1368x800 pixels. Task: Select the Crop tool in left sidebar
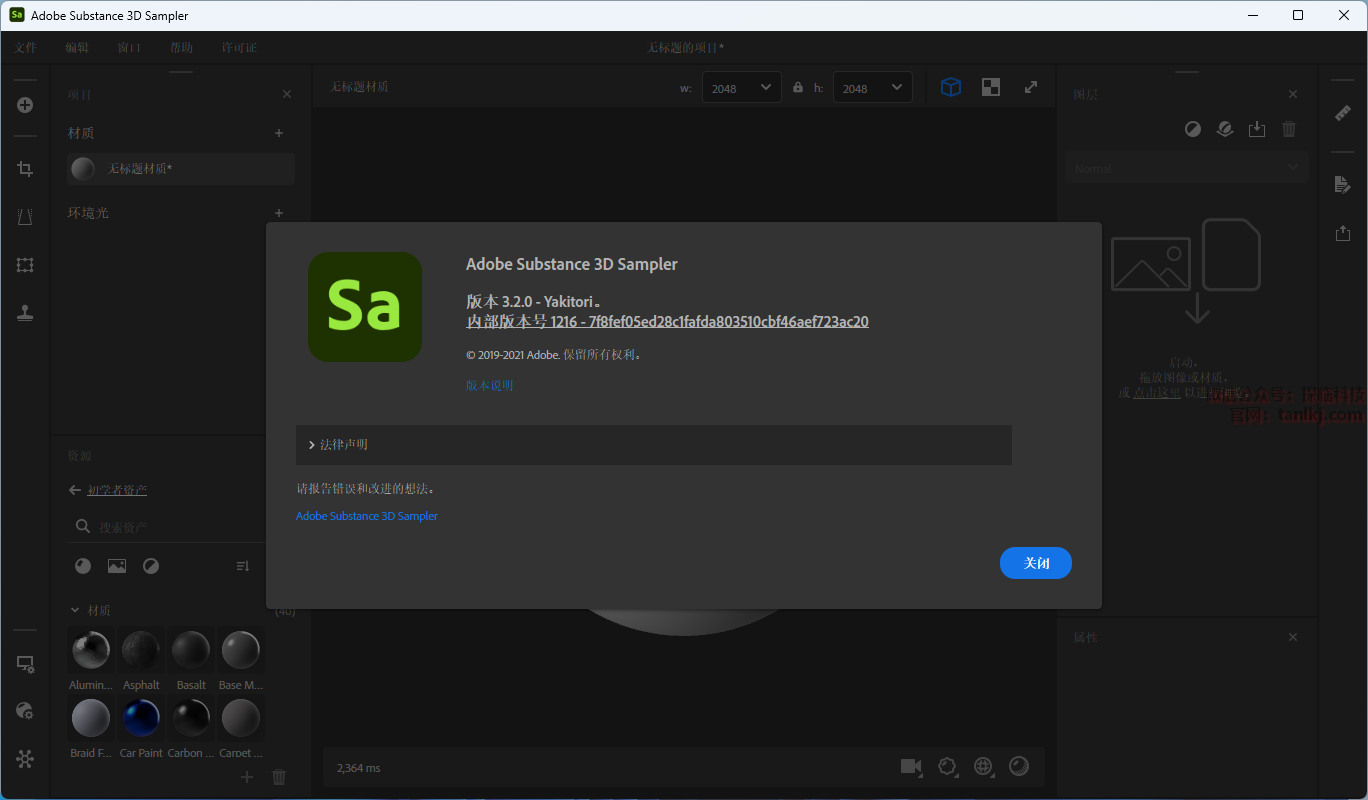25,169
